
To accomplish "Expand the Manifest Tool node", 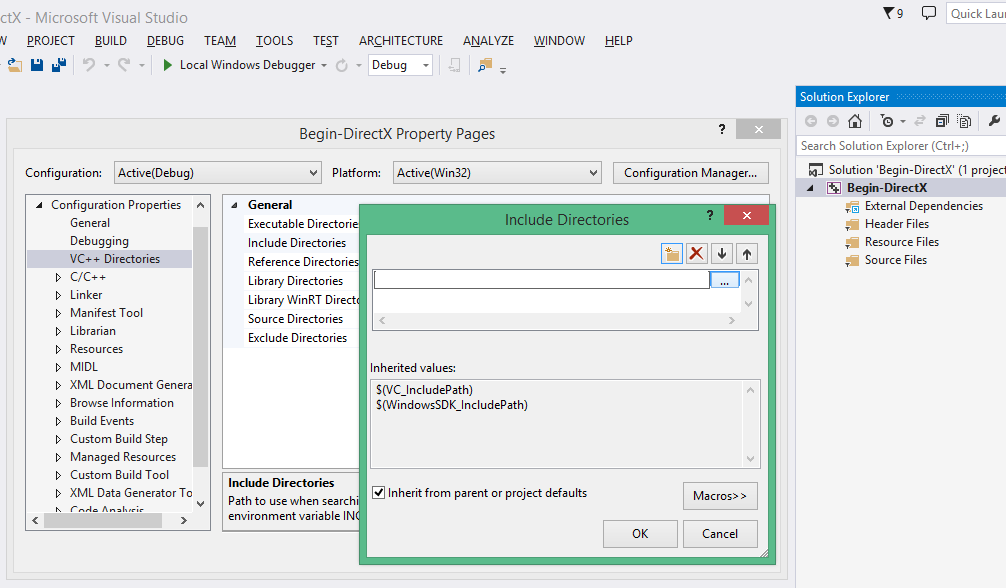I will click(x=58, y=313).
